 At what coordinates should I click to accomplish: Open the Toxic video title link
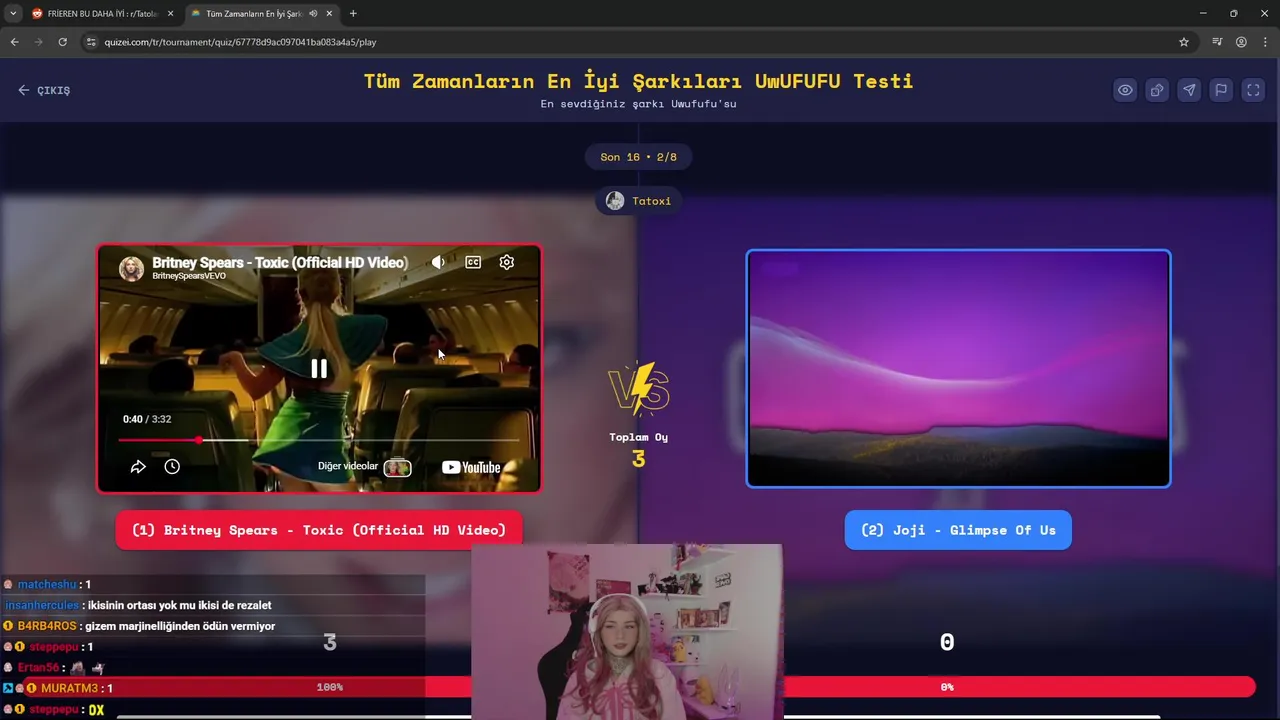280,262
